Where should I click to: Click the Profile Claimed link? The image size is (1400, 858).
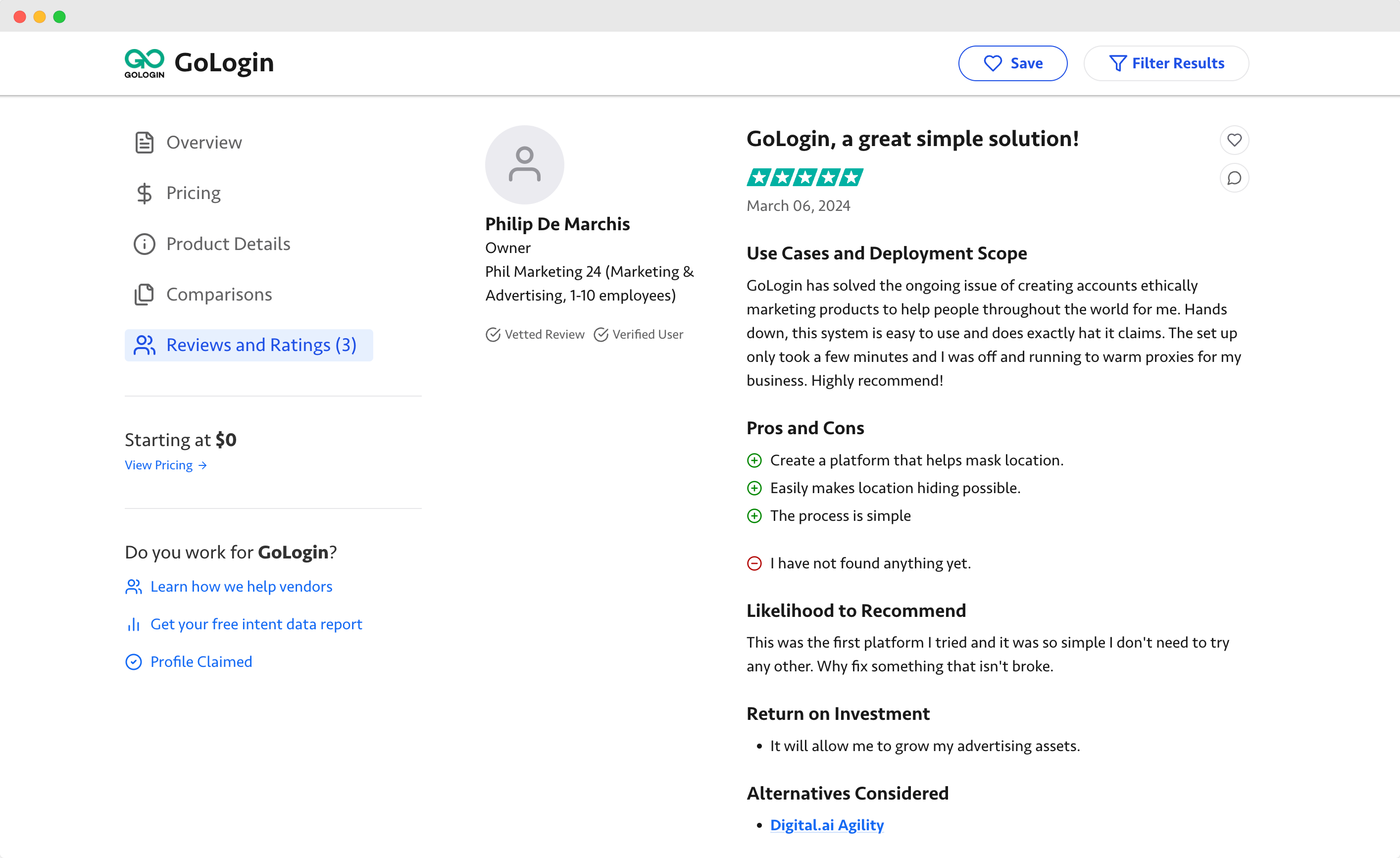tap(201, 662)
